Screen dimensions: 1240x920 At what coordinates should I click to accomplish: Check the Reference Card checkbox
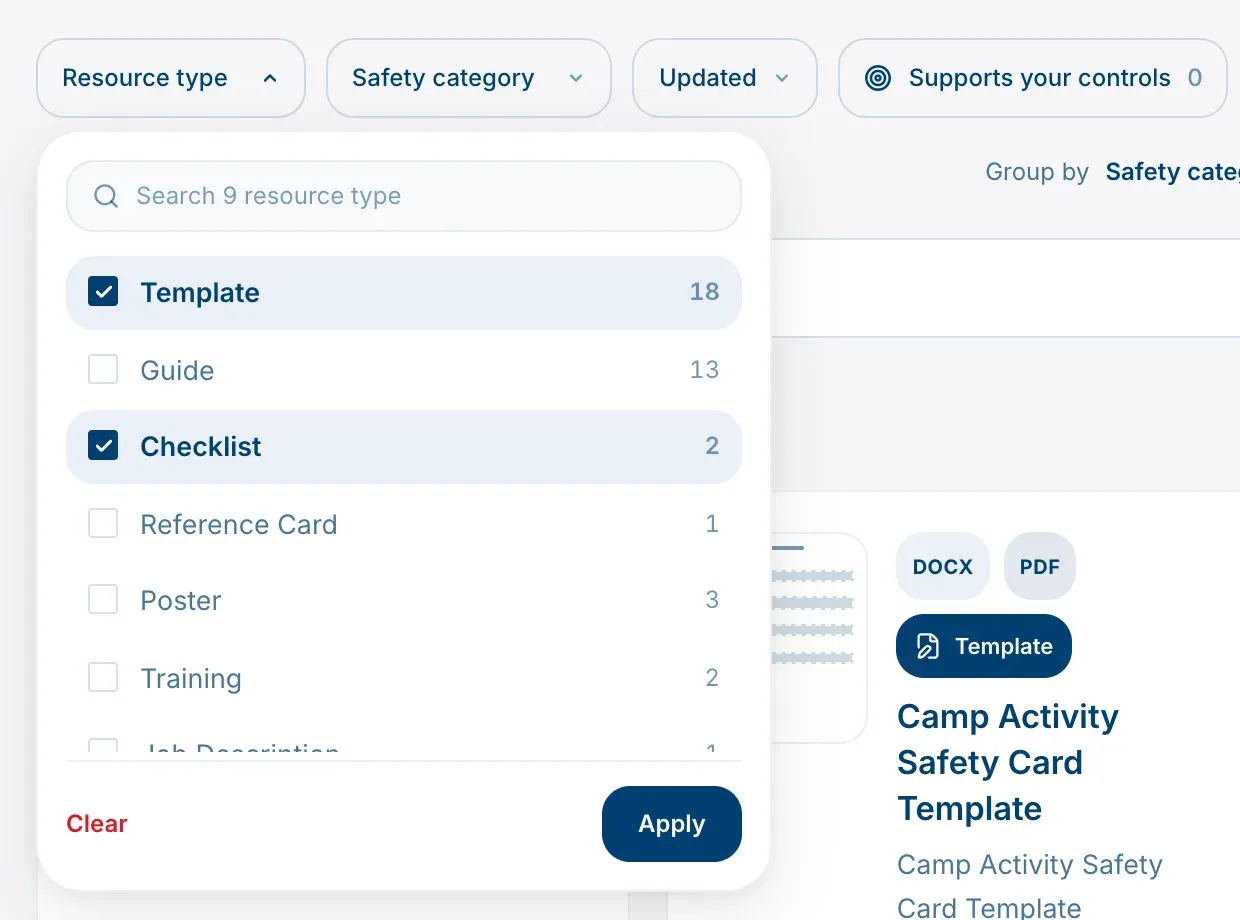pos(103,524)
